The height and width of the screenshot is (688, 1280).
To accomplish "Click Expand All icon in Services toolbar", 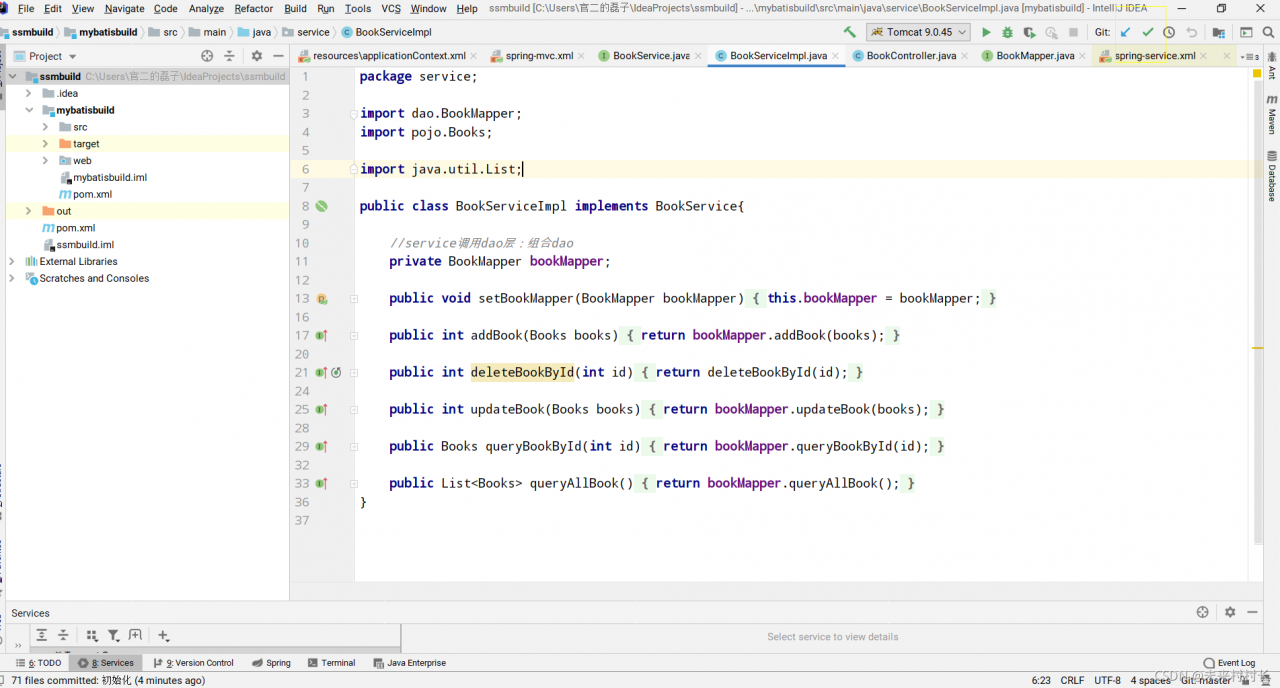I will 41,635.
